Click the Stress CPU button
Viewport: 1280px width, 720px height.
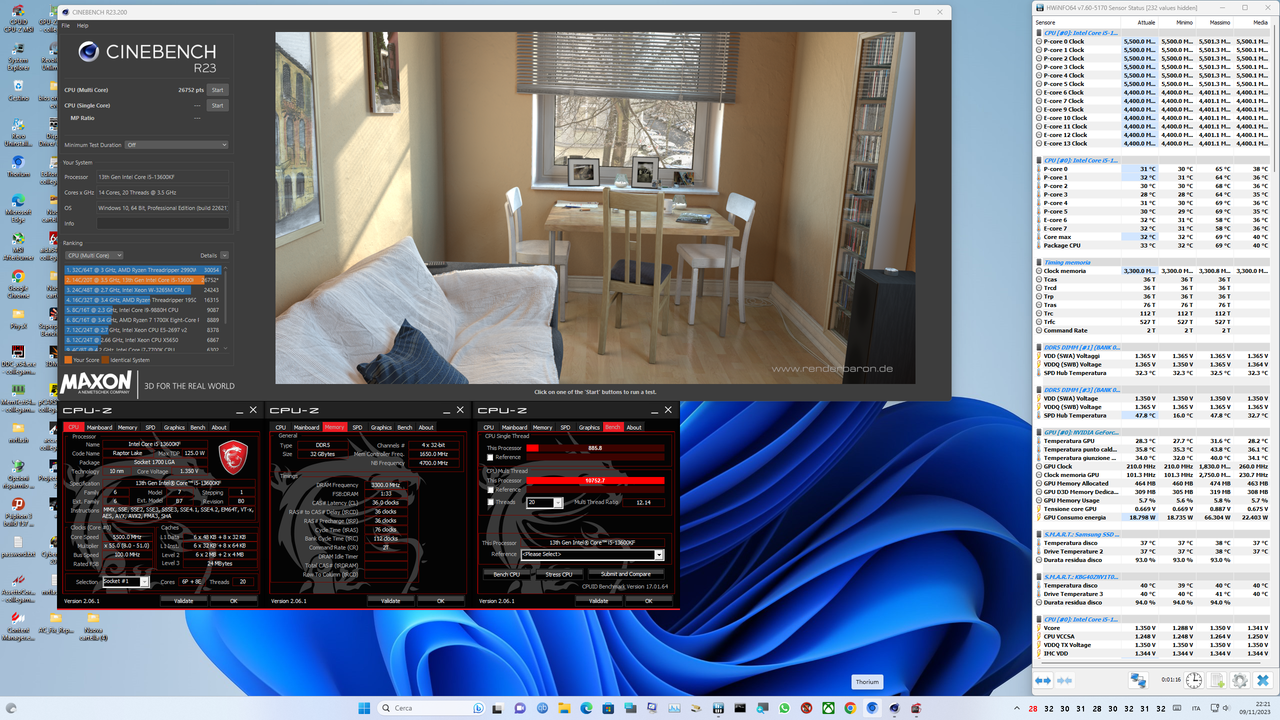coord(559,574)
